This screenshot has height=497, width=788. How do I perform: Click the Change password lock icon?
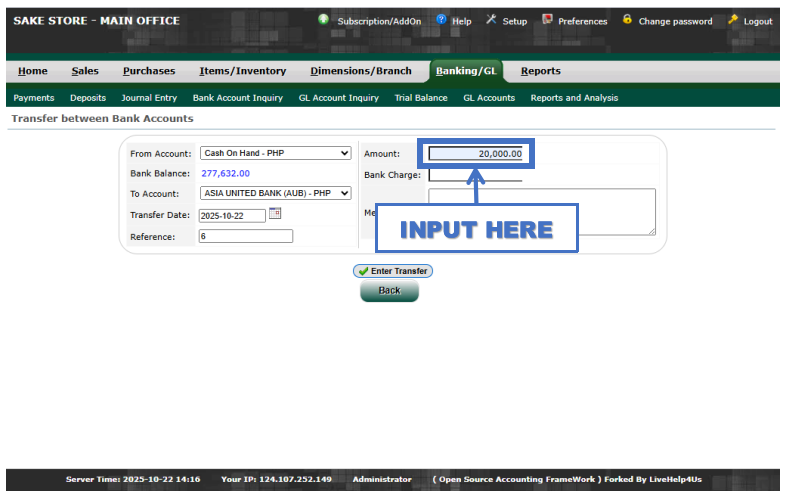(x=627, y=20)
